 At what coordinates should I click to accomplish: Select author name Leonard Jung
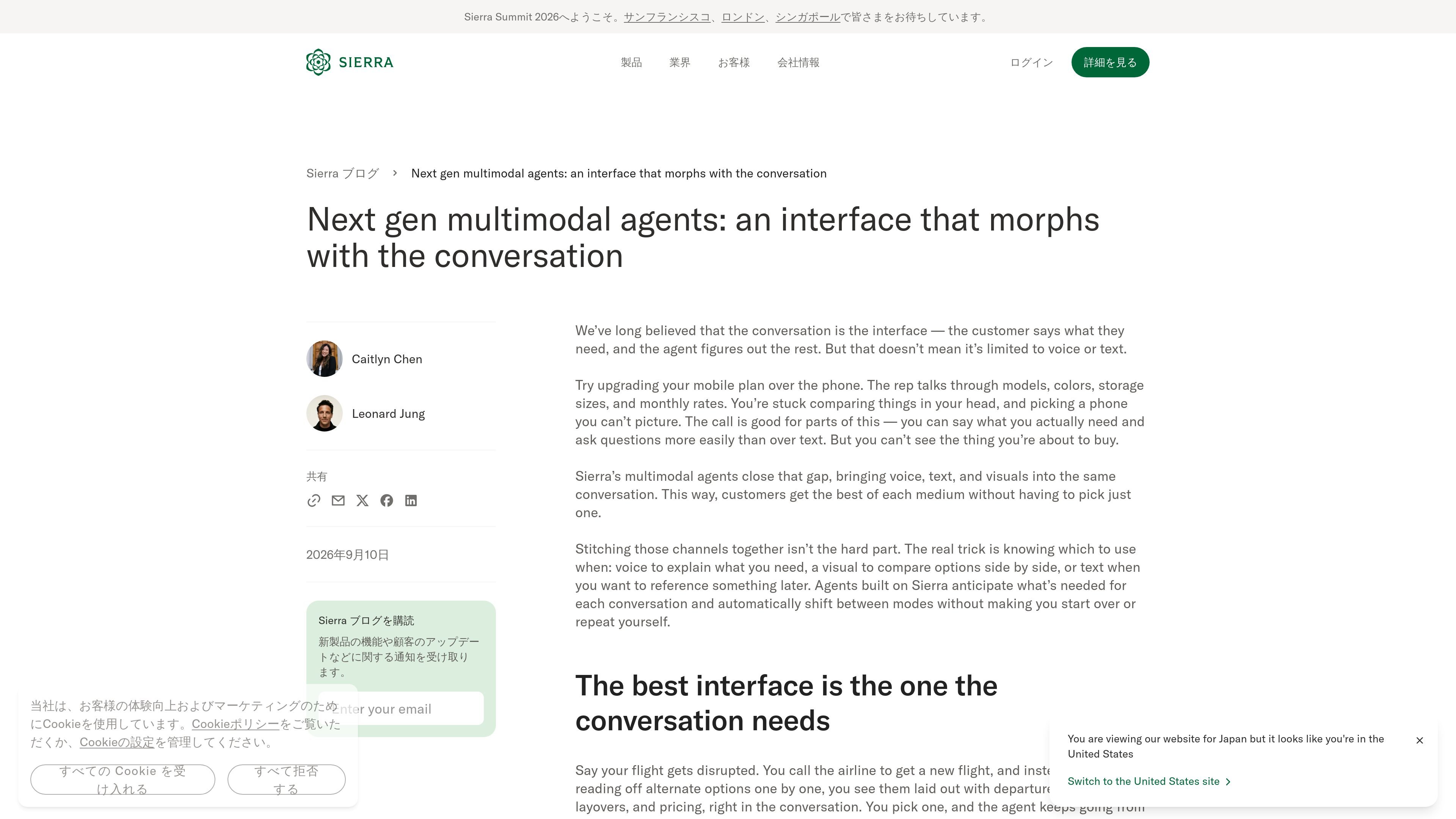(388, 414)
